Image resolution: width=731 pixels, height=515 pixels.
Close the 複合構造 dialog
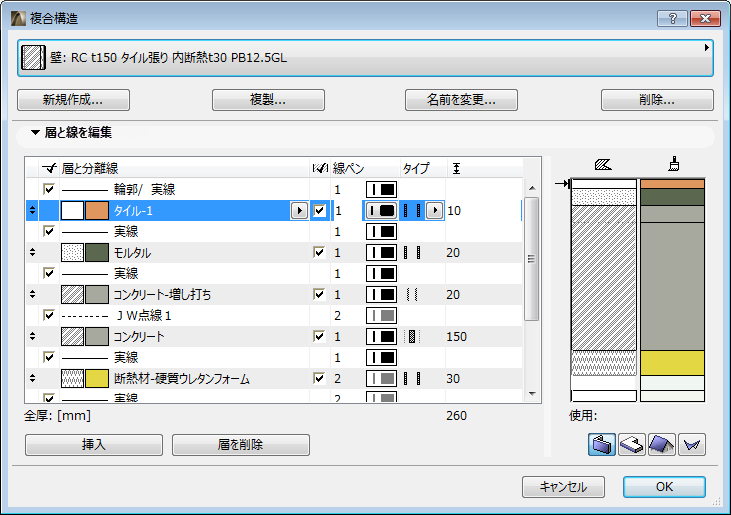click(705, 19)
